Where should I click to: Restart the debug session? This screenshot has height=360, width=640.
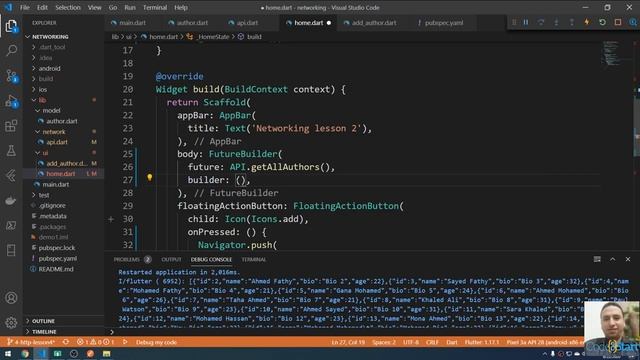pos(602,22)
